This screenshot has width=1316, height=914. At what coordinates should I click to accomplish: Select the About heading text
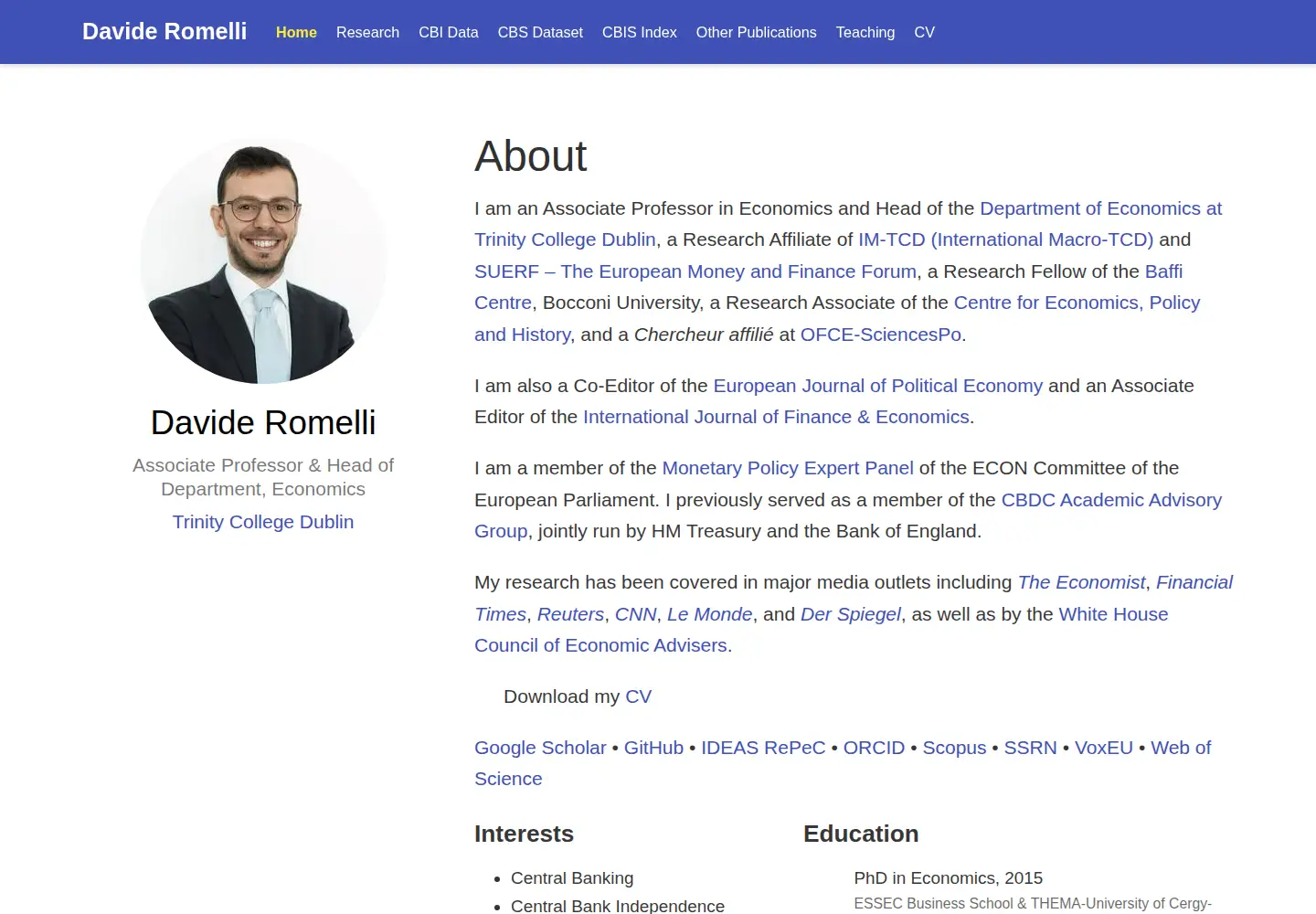tap(531, 156)
